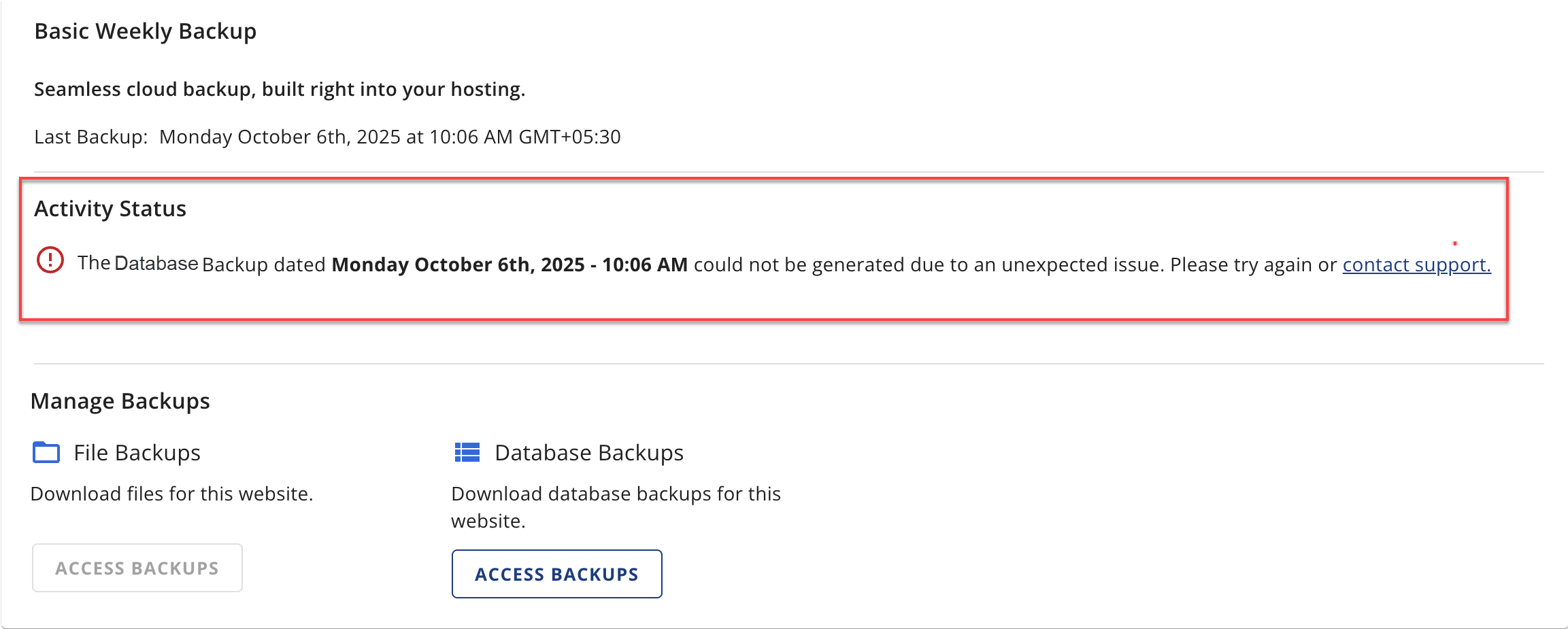The image size is (1568, 629).
Task: Click the 'Seamless cloud backup' tagline
Action: [x=280, y=89]
